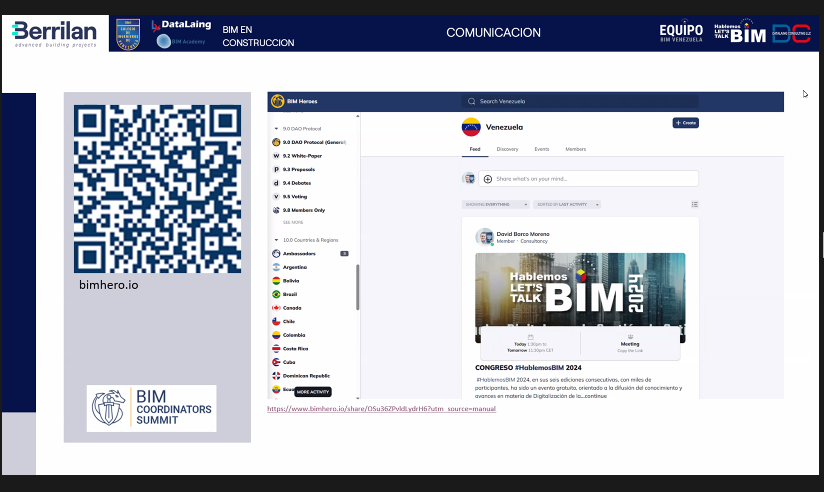The image size is (824, 492).
Task: Click the Colombia flag icon
Action: 276,335
